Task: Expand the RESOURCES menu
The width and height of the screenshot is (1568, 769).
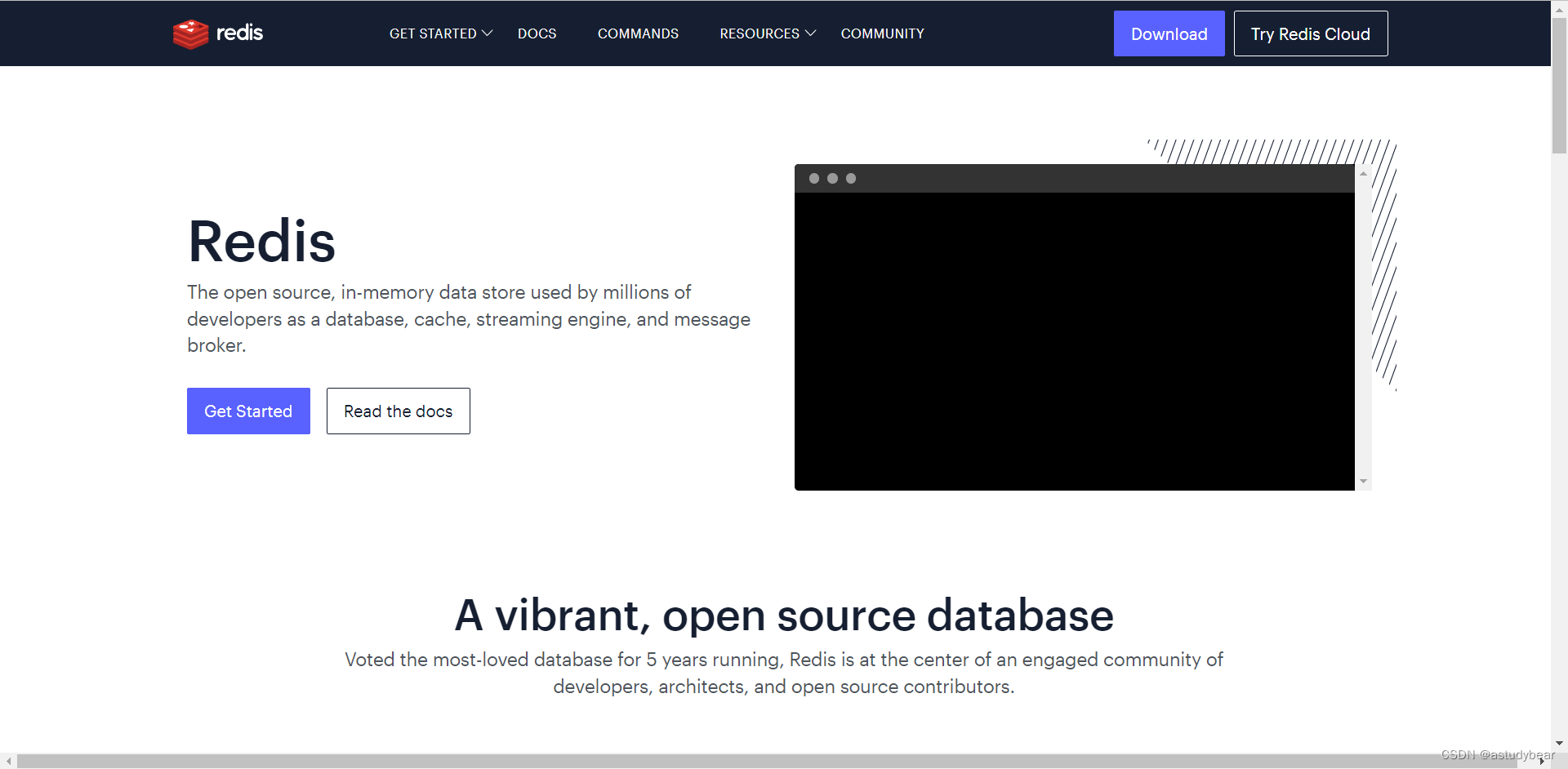Action: (768, 33)
